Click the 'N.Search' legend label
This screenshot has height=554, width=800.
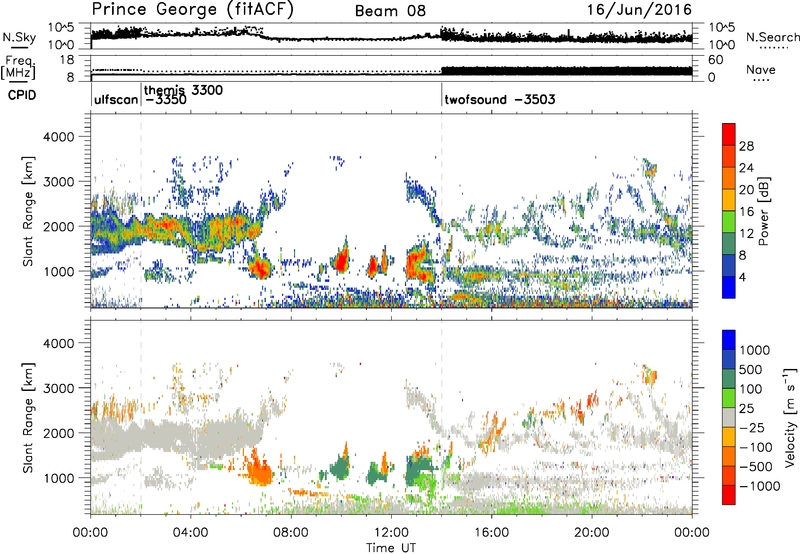[772, 37]
